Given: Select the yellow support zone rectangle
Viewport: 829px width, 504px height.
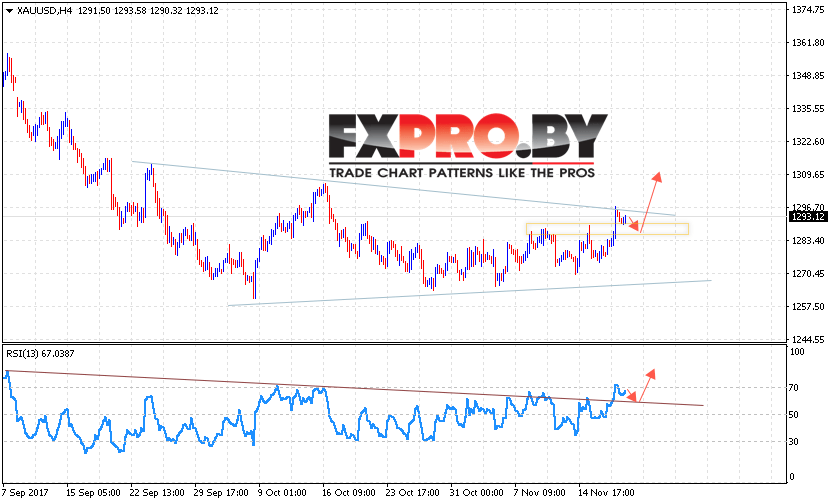Looking at the screenshot, I should pos(607,229).
